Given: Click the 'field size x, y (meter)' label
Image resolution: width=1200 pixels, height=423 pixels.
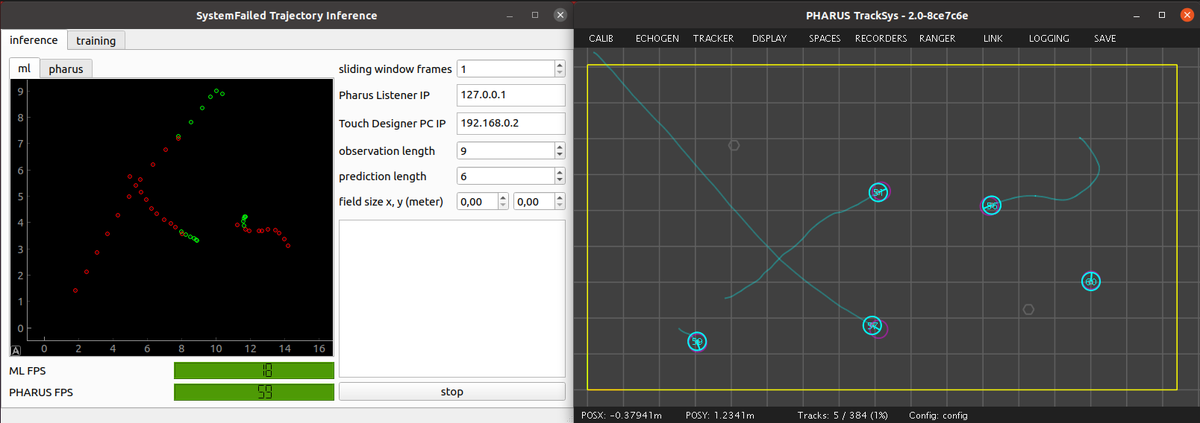Looking at the screenshot, I should 394,203.
